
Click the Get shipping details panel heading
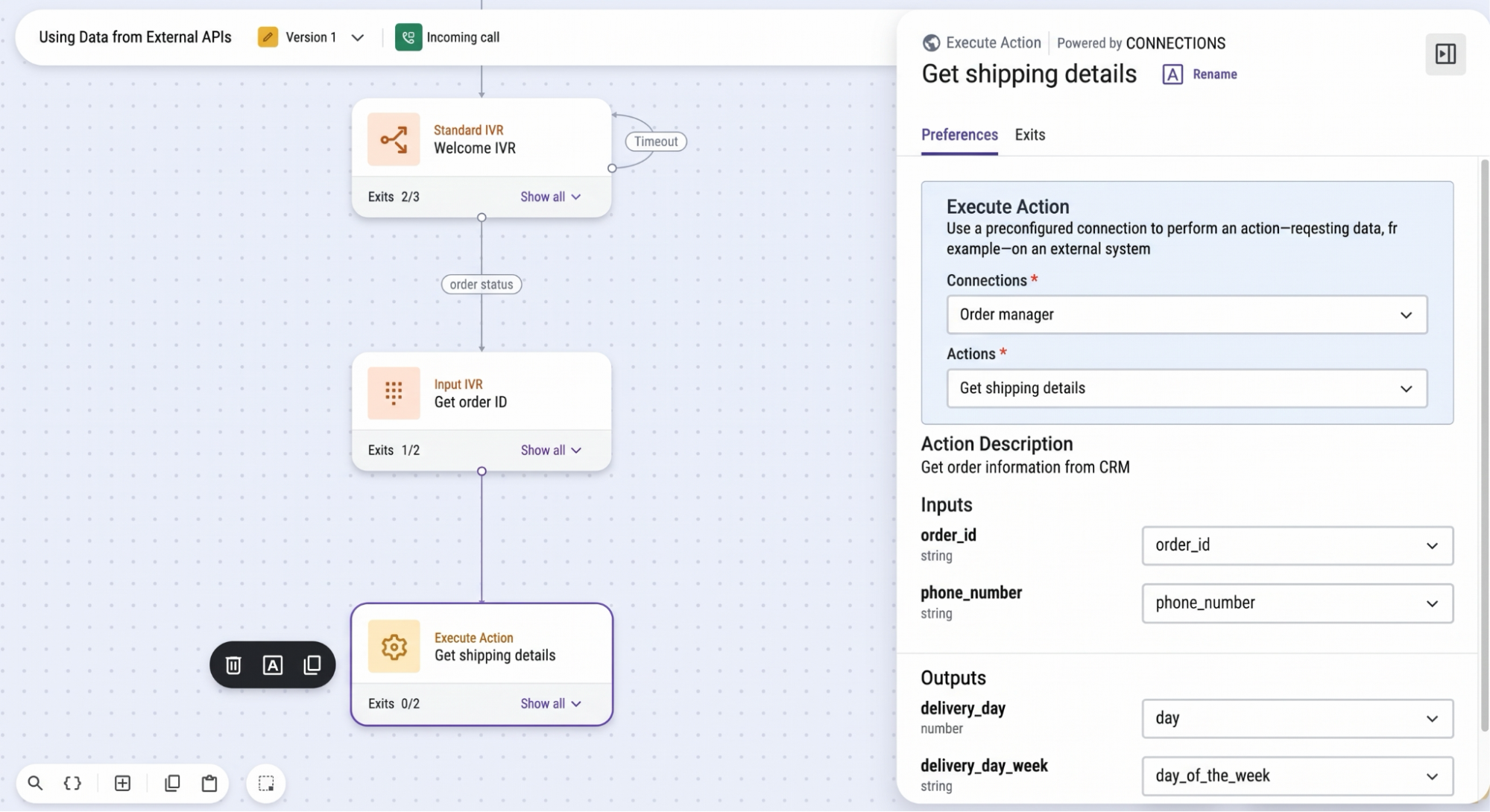pos(1029,74)
